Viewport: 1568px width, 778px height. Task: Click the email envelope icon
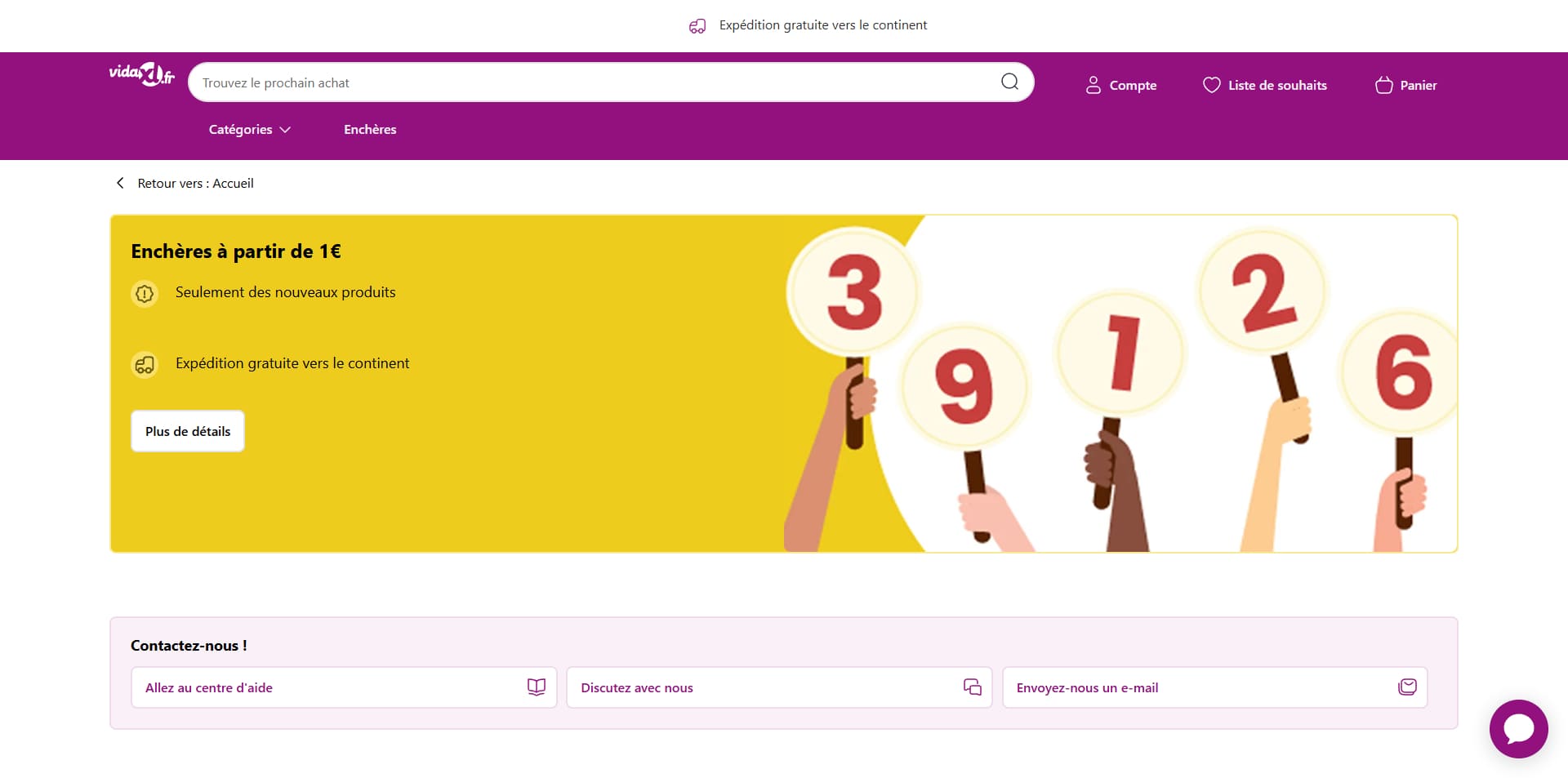pos(1406,687)
